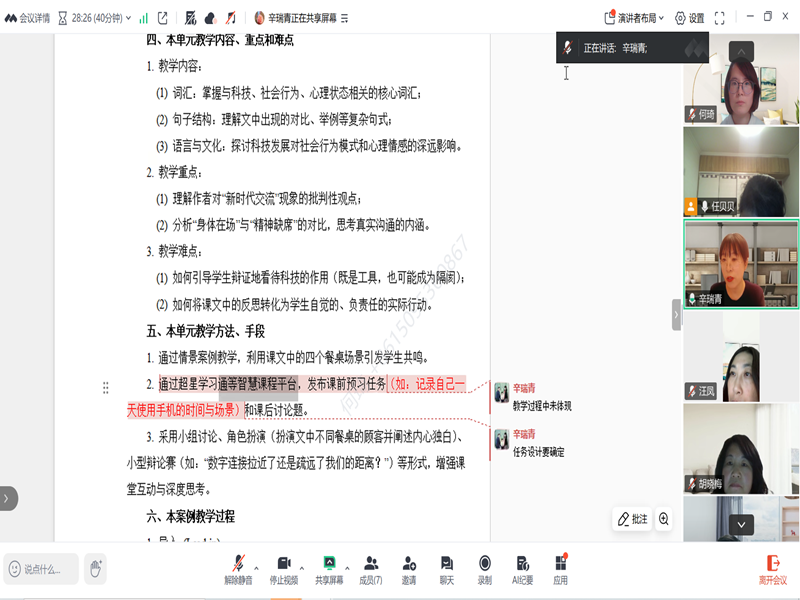
Task: Start recording with 录制 icon
Action: pyautogui.click(x=485, y=568)
